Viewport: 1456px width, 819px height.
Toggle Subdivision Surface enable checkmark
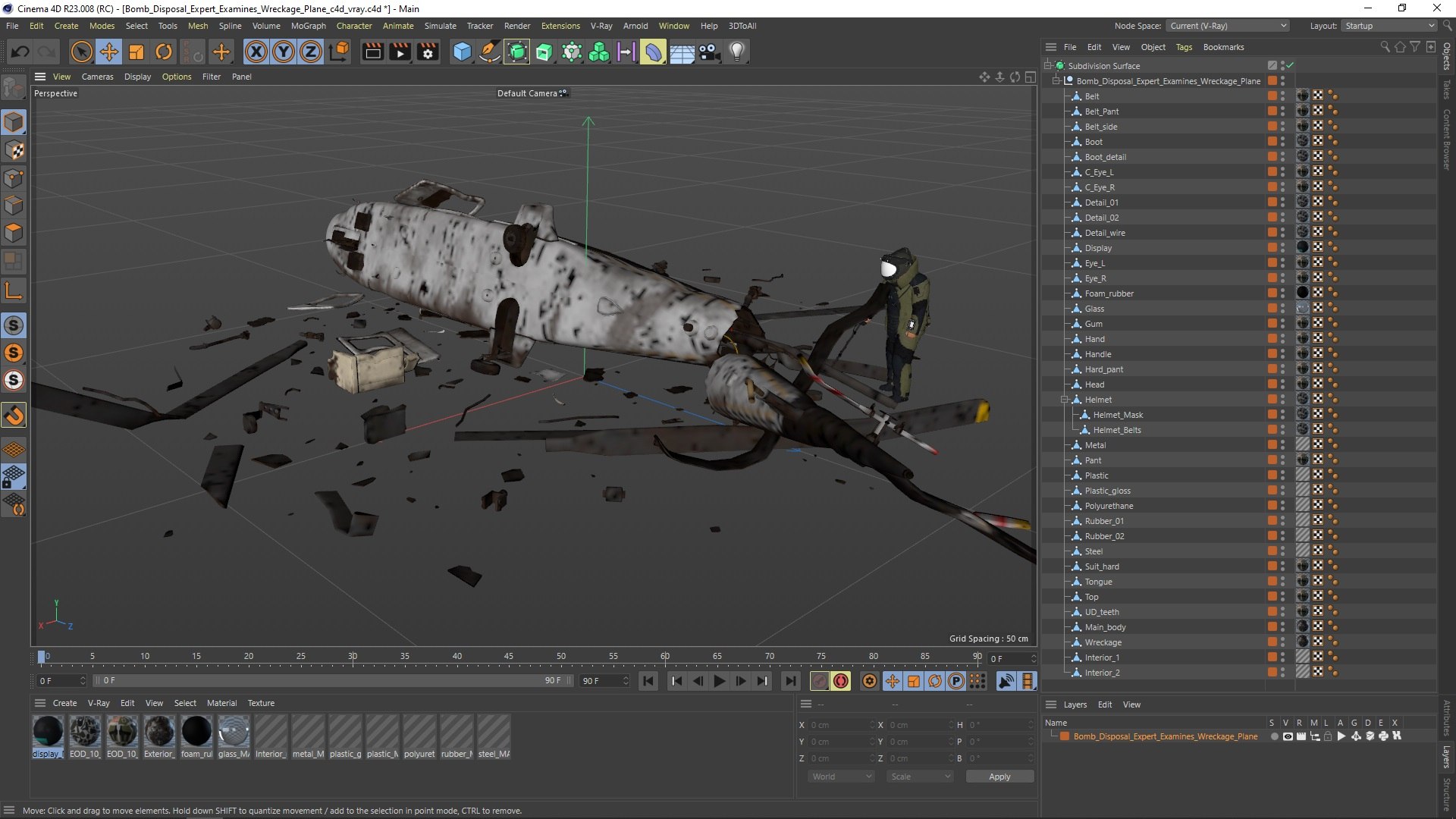tap(1290, 65)
